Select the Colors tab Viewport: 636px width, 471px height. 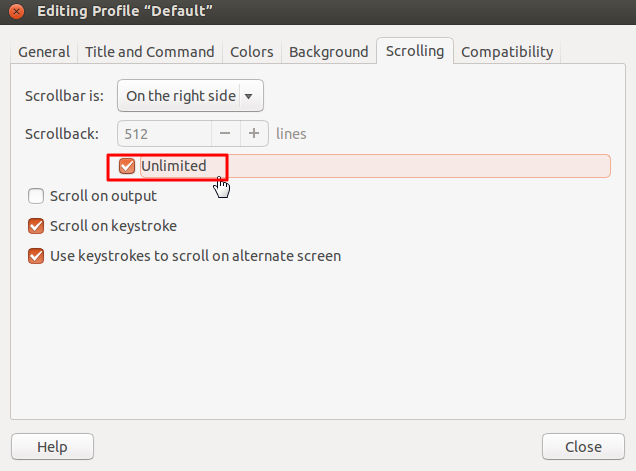[x=252, y=52]
